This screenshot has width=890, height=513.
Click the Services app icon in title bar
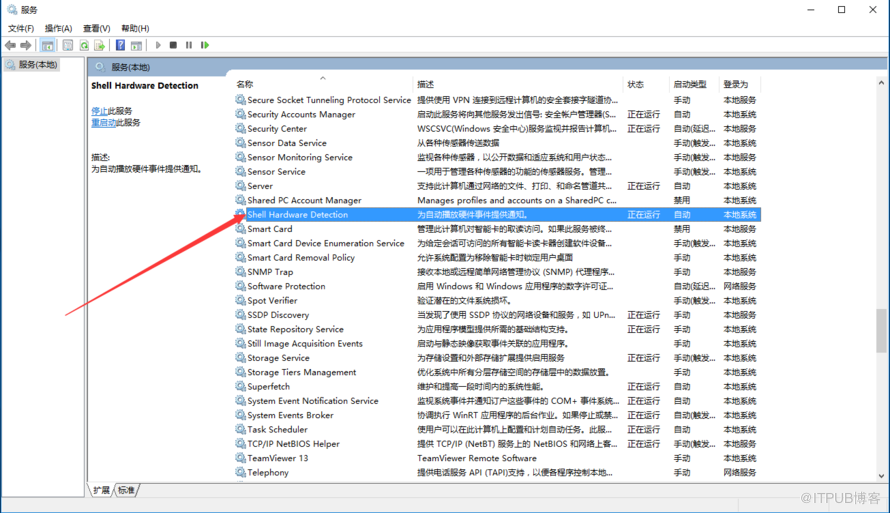[12, 10]
